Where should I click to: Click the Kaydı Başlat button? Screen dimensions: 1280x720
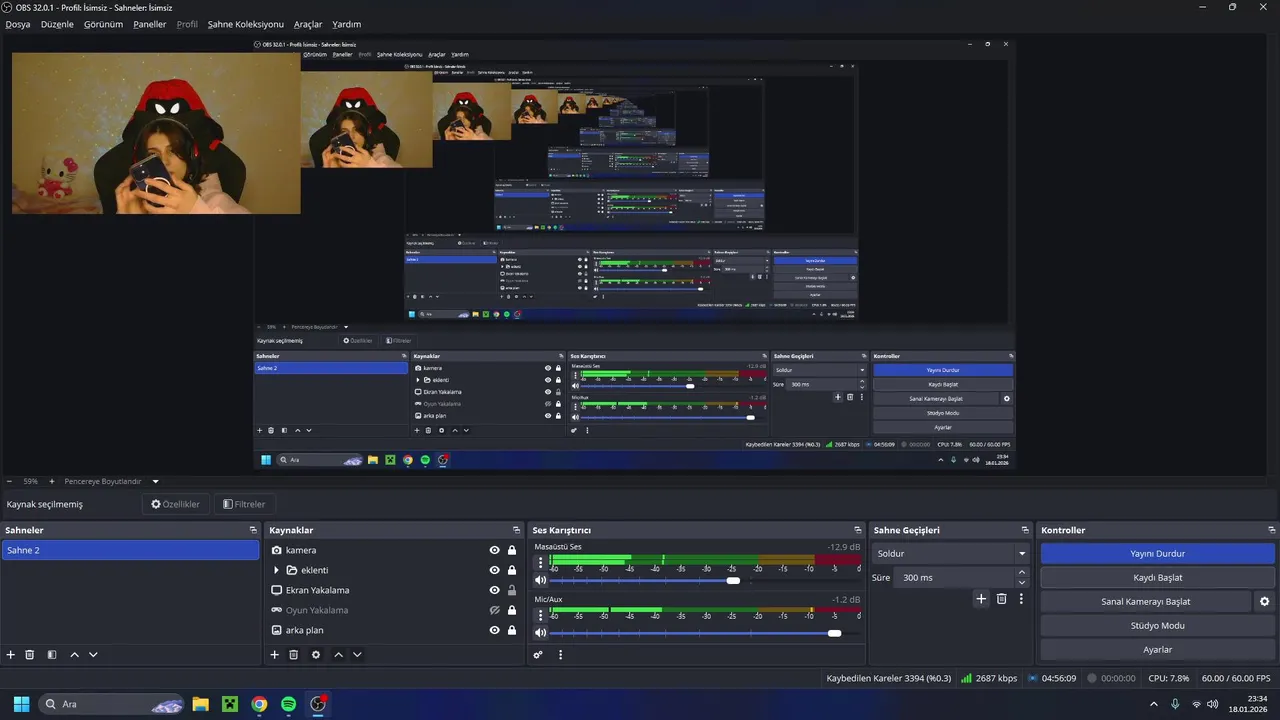click(1158, 577)
